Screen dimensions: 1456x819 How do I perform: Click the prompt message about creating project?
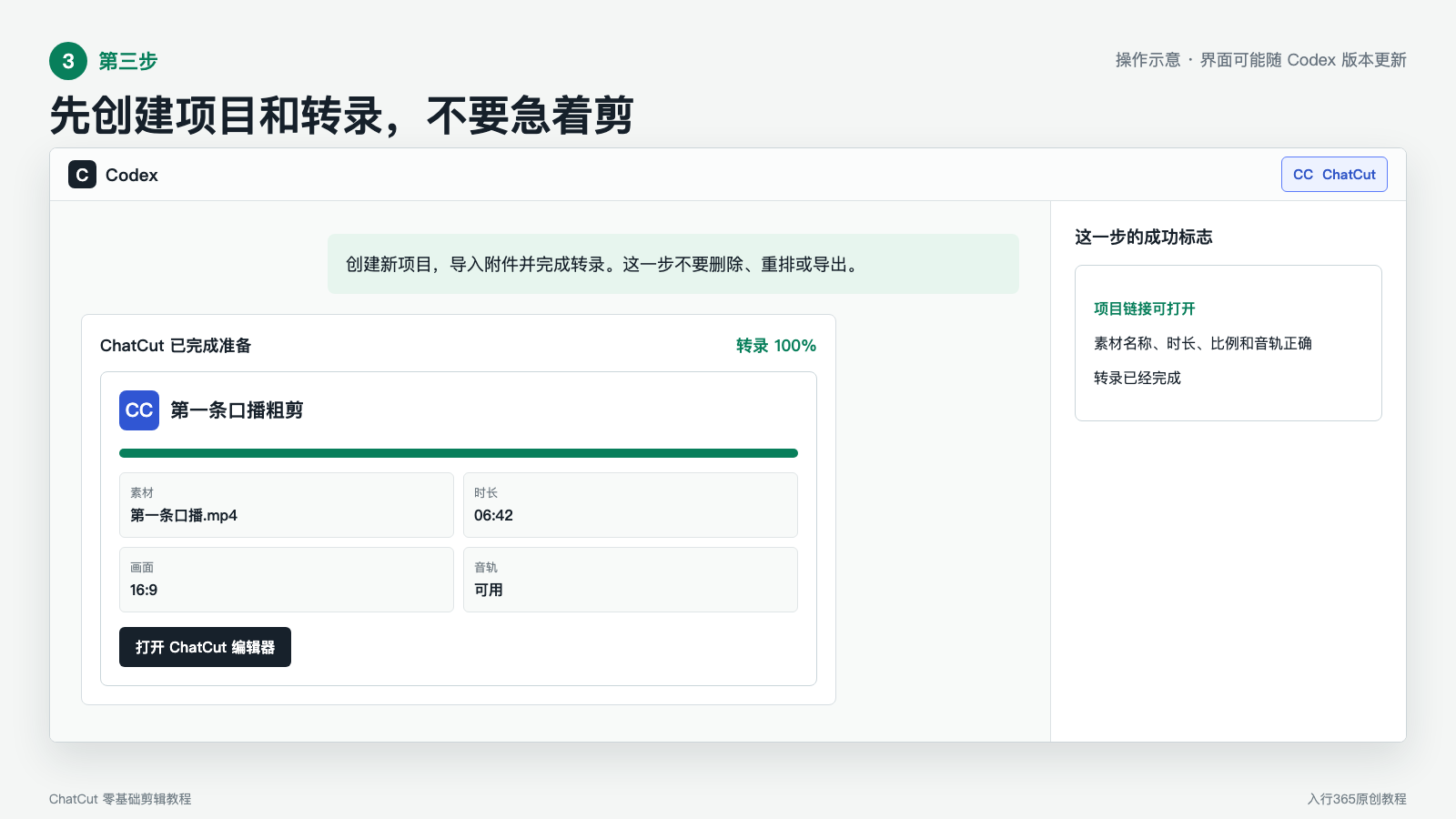(673, 264)
